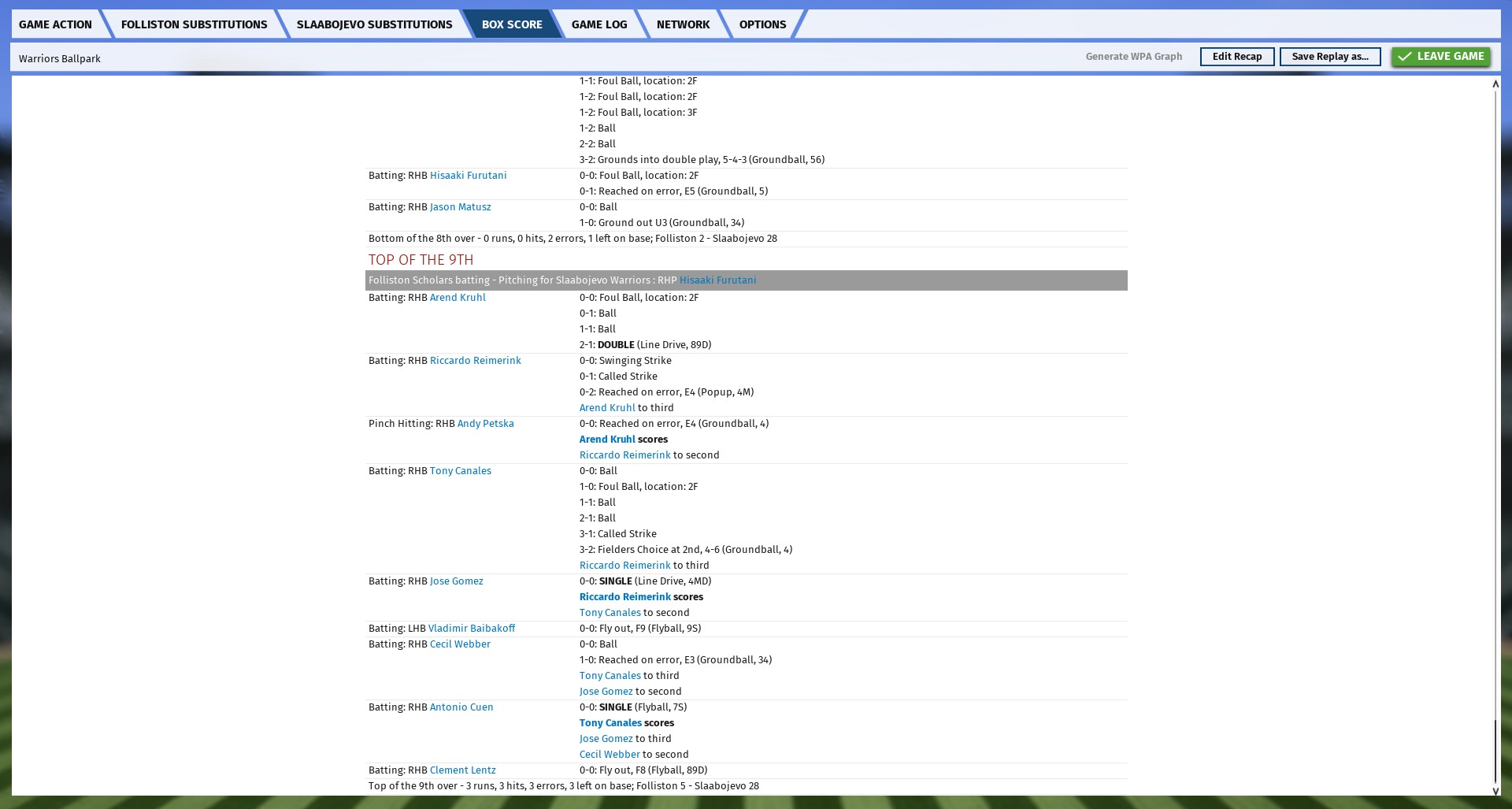
Task: Open batter Arend Kruhl's player link
Action: 458,298
